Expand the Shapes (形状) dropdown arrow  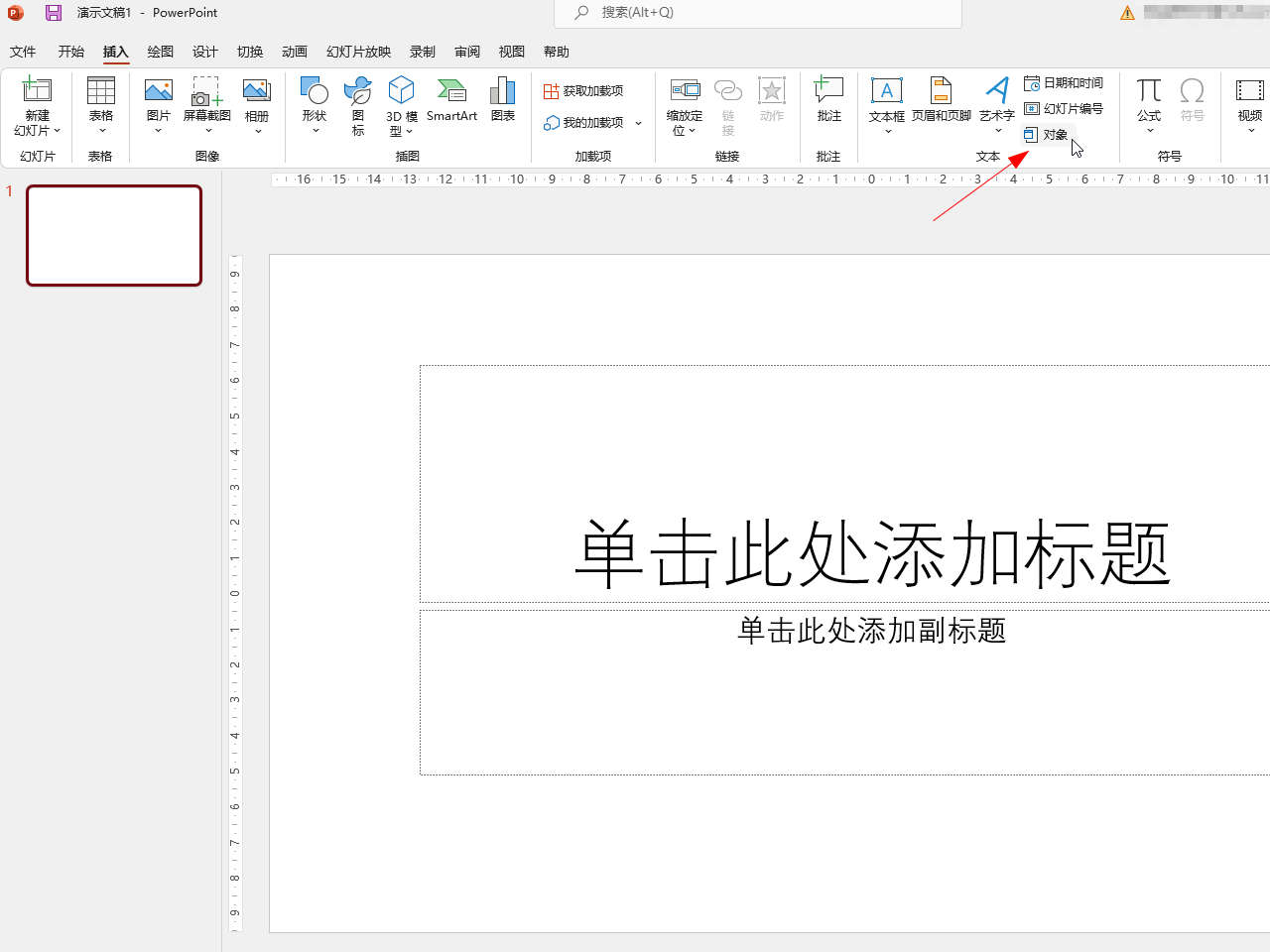pyautogui.click(x=315, y=131)
